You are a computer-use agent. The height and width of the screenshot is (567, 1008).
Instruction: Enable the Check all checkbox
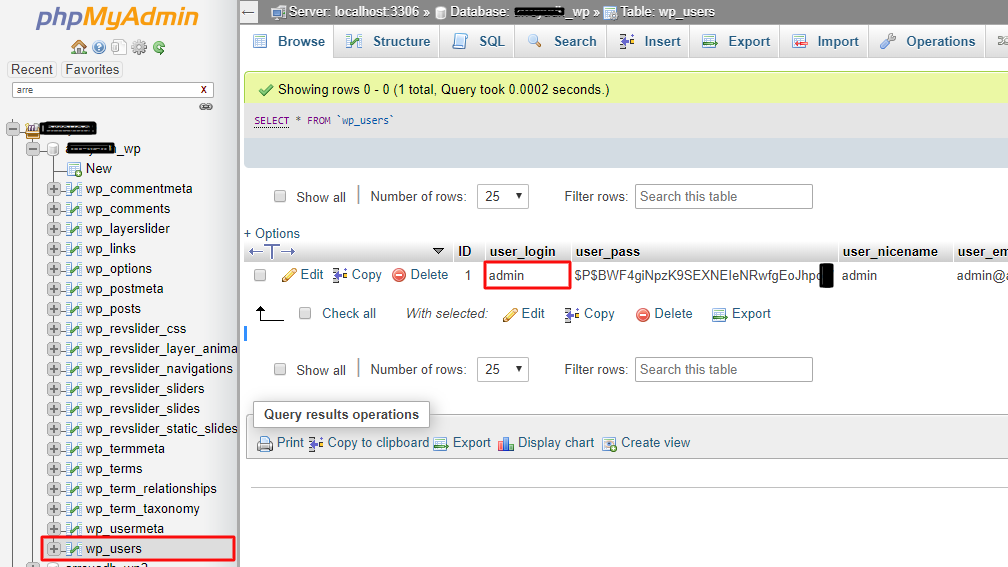[306, 314]
